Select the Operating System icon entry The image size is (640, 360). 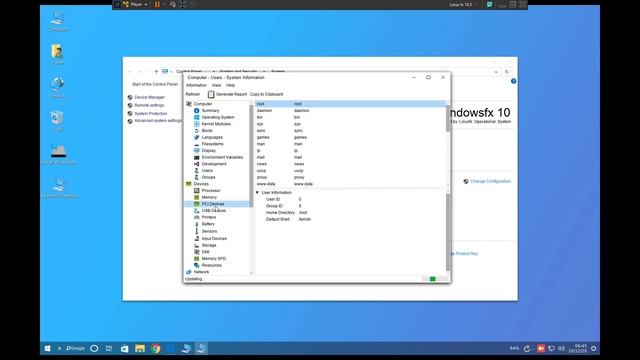pos(196,117)
